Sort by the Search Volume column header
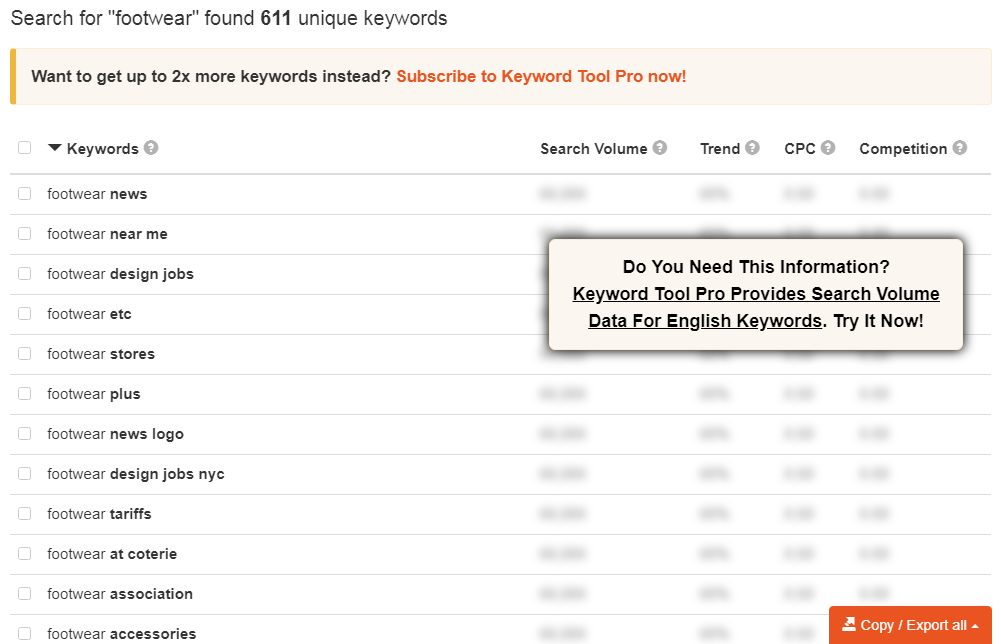 [x=594, y=149]
